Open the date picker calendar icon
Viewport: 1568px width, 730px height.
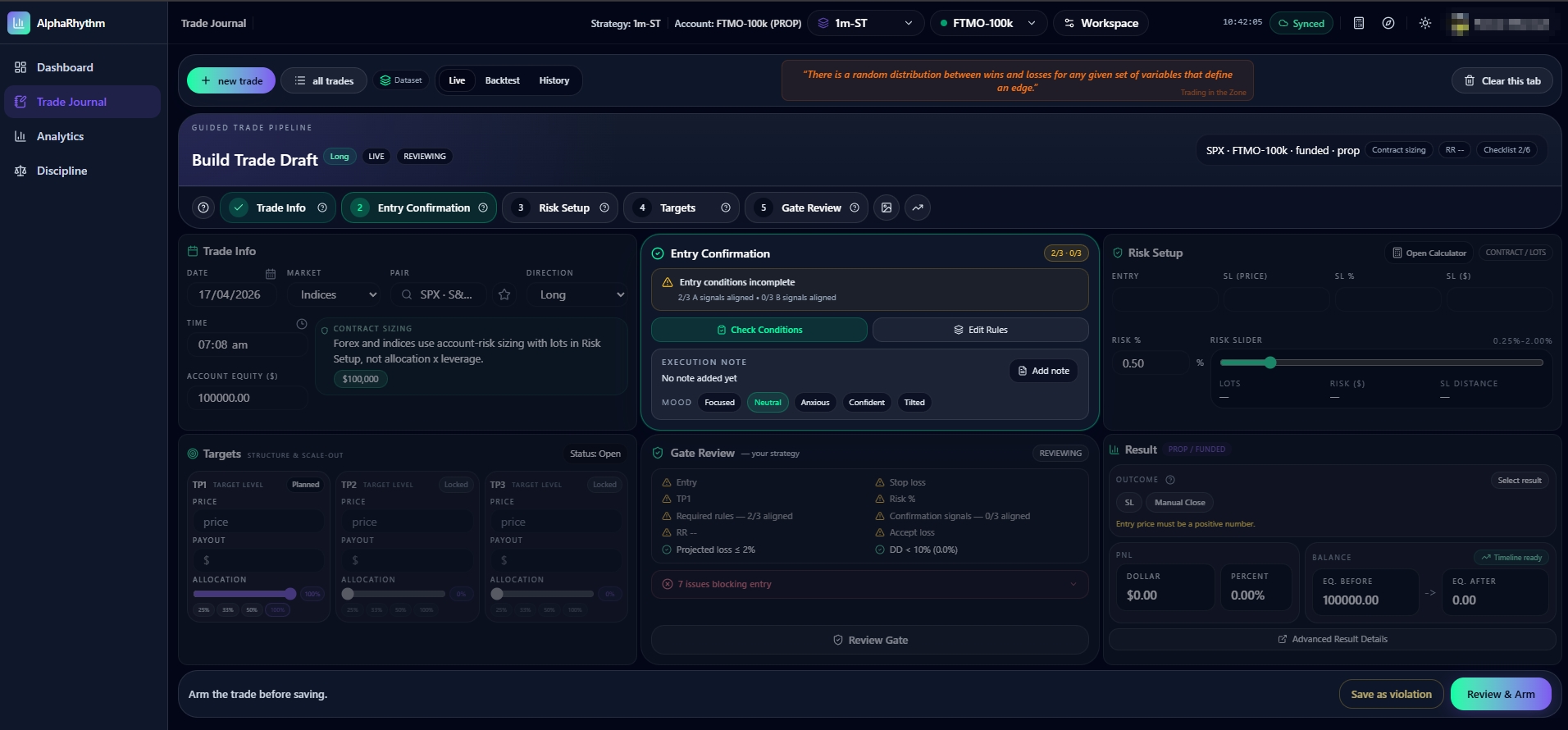[271, 274]
